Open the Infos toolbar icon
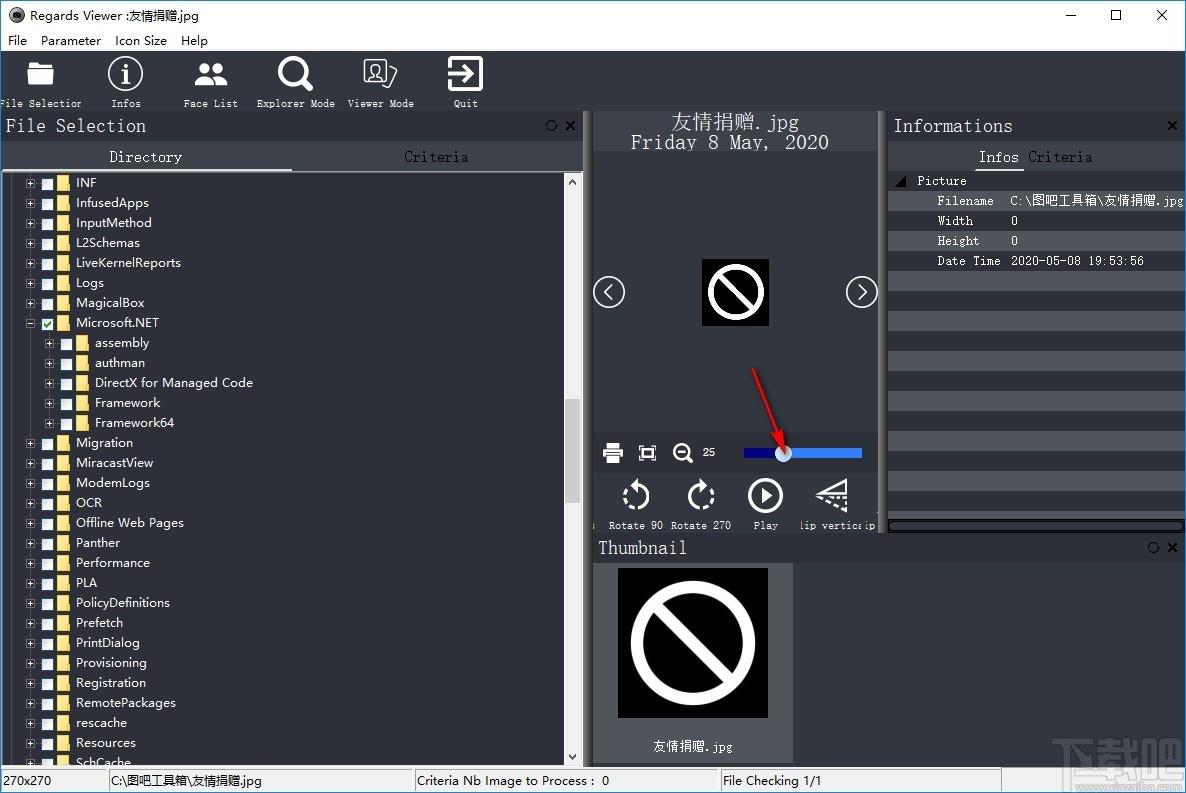 tap(126, 74)
